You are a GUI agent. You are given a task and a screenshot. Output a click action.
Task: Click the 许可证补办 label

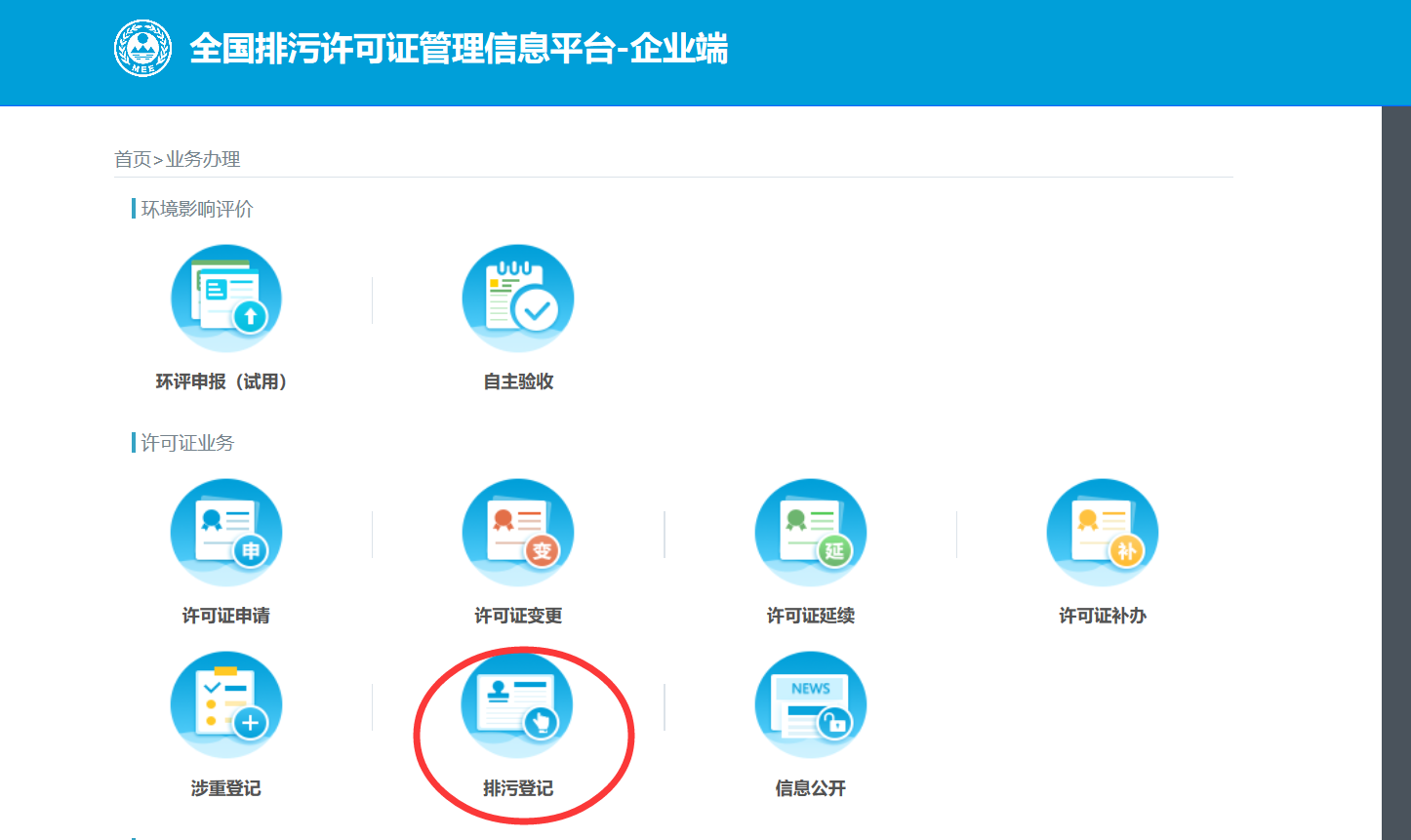[1103, 616]
